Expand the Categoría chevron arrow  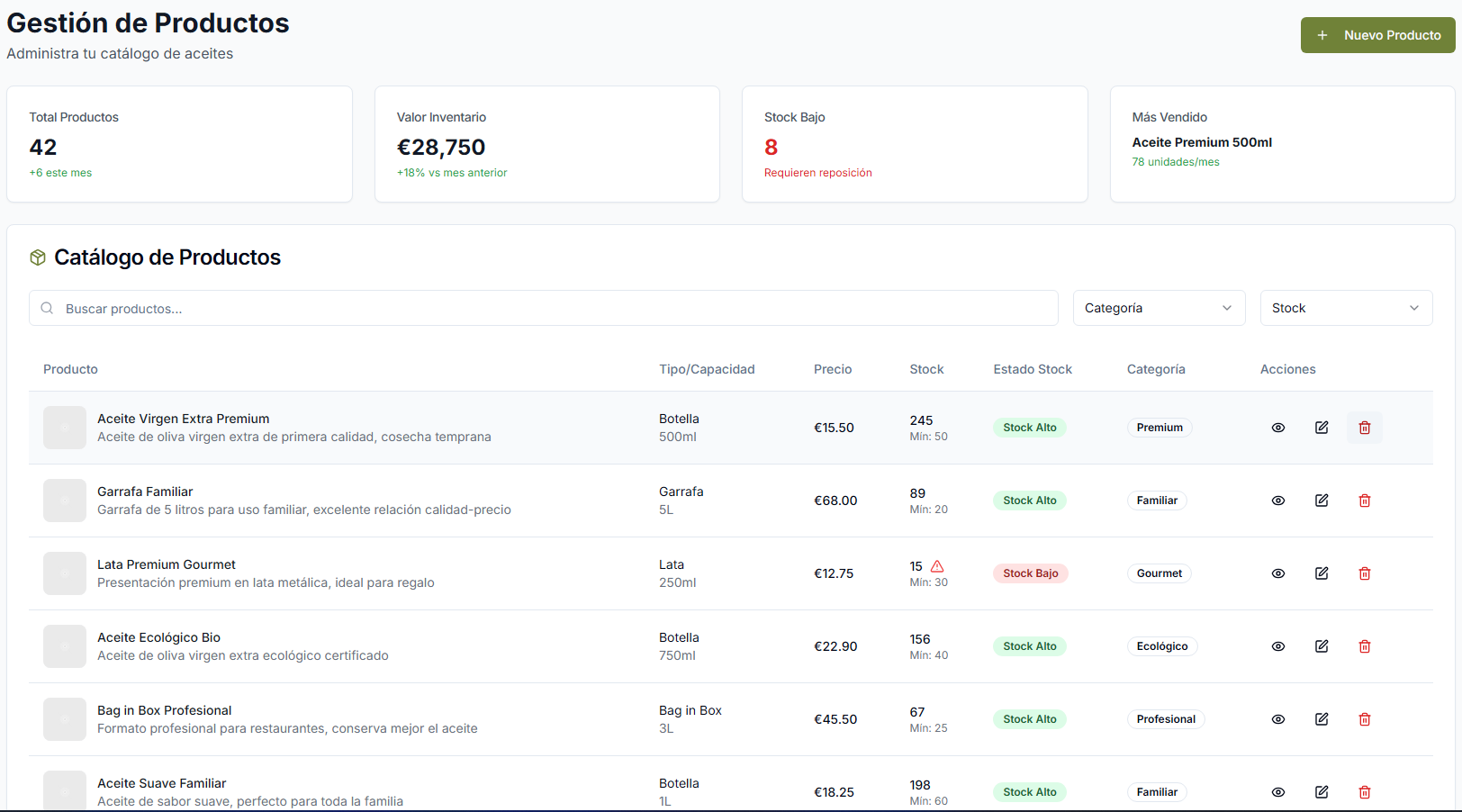pyautogui.click(x=1226, y=308)
